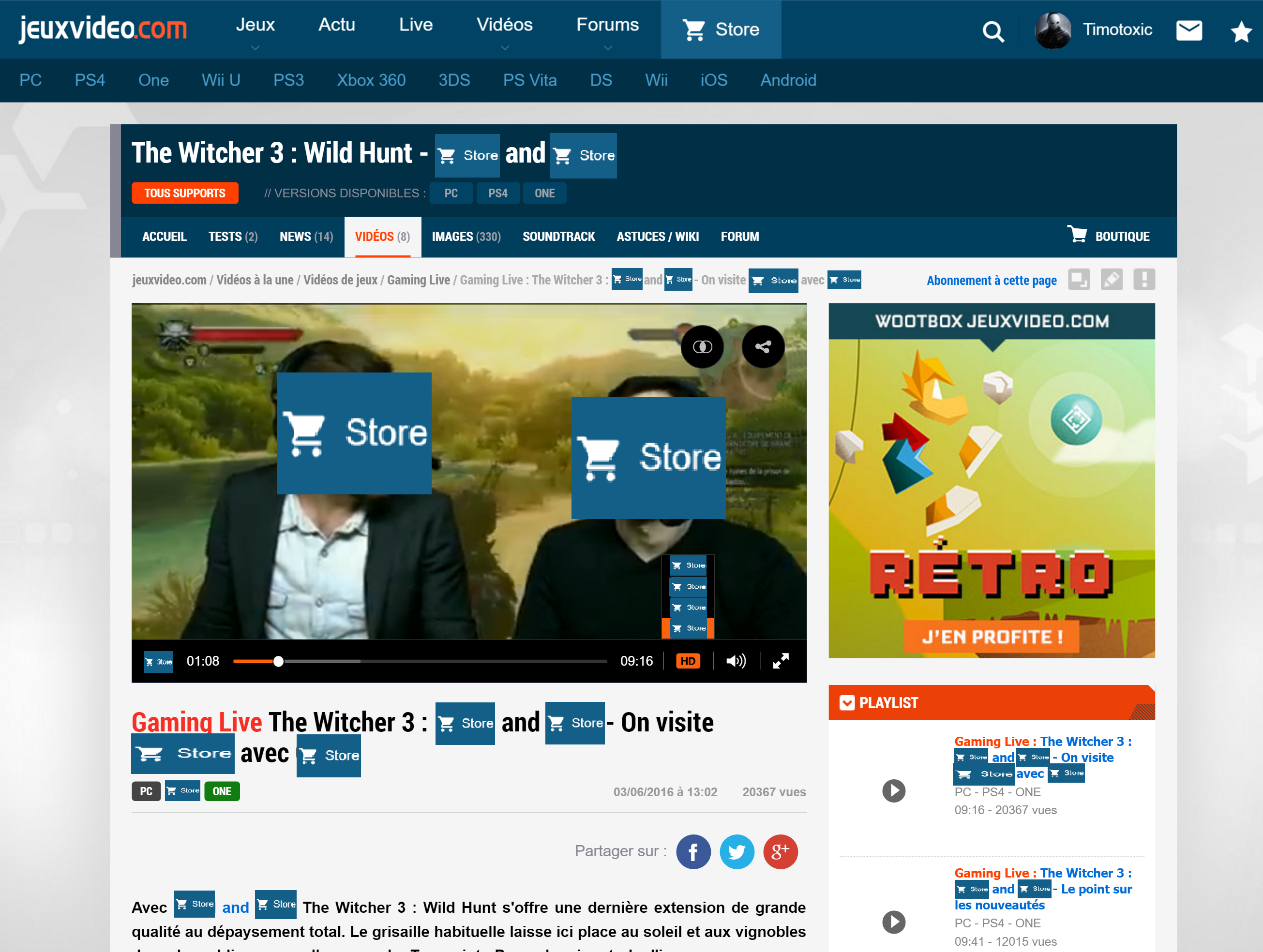Image resolution: width=1263 pixels, height=952 pixels.
Task: Click the TOUS SUPPORTS button
Action: (184, 193)
